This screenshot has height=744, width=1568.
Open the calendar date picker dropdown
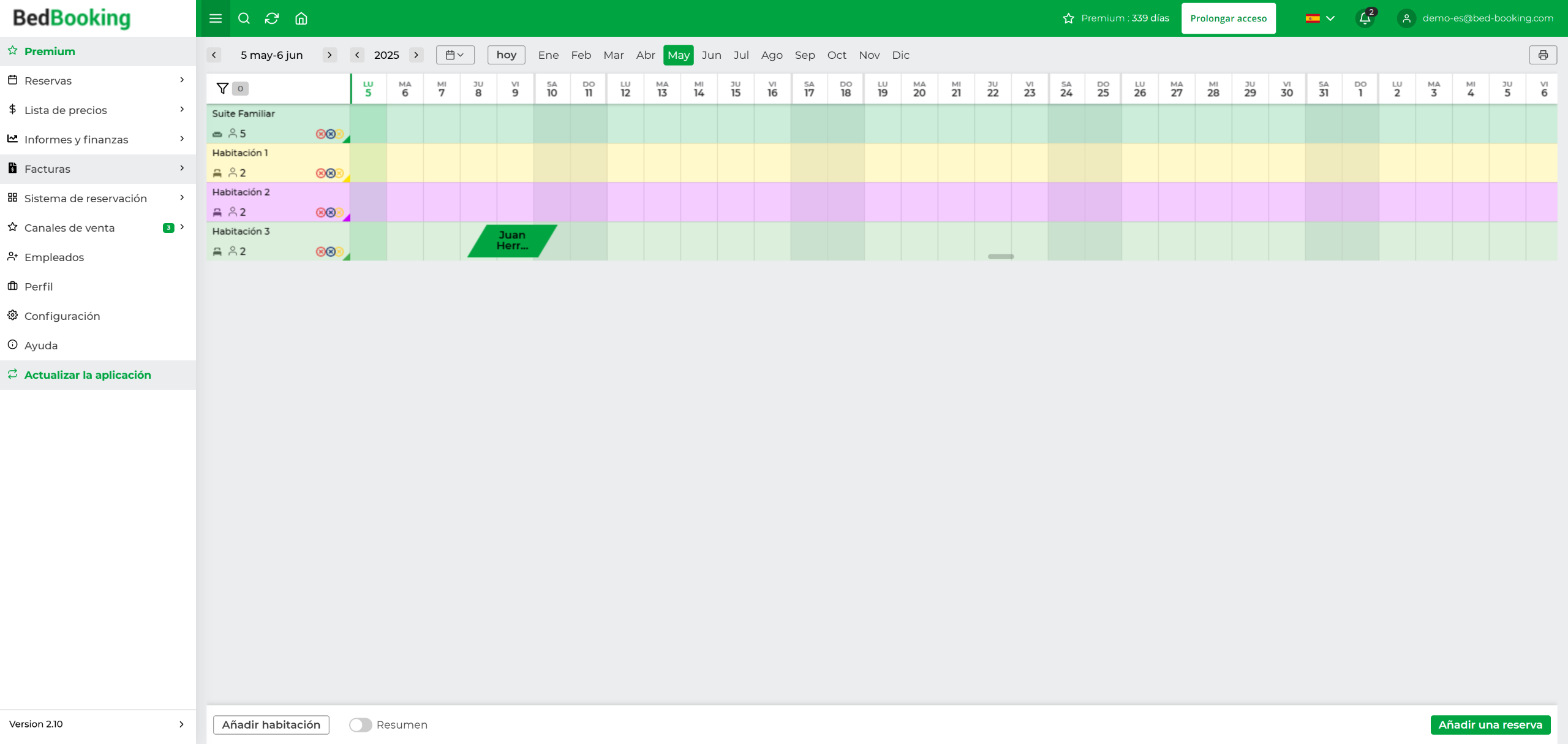454,55
